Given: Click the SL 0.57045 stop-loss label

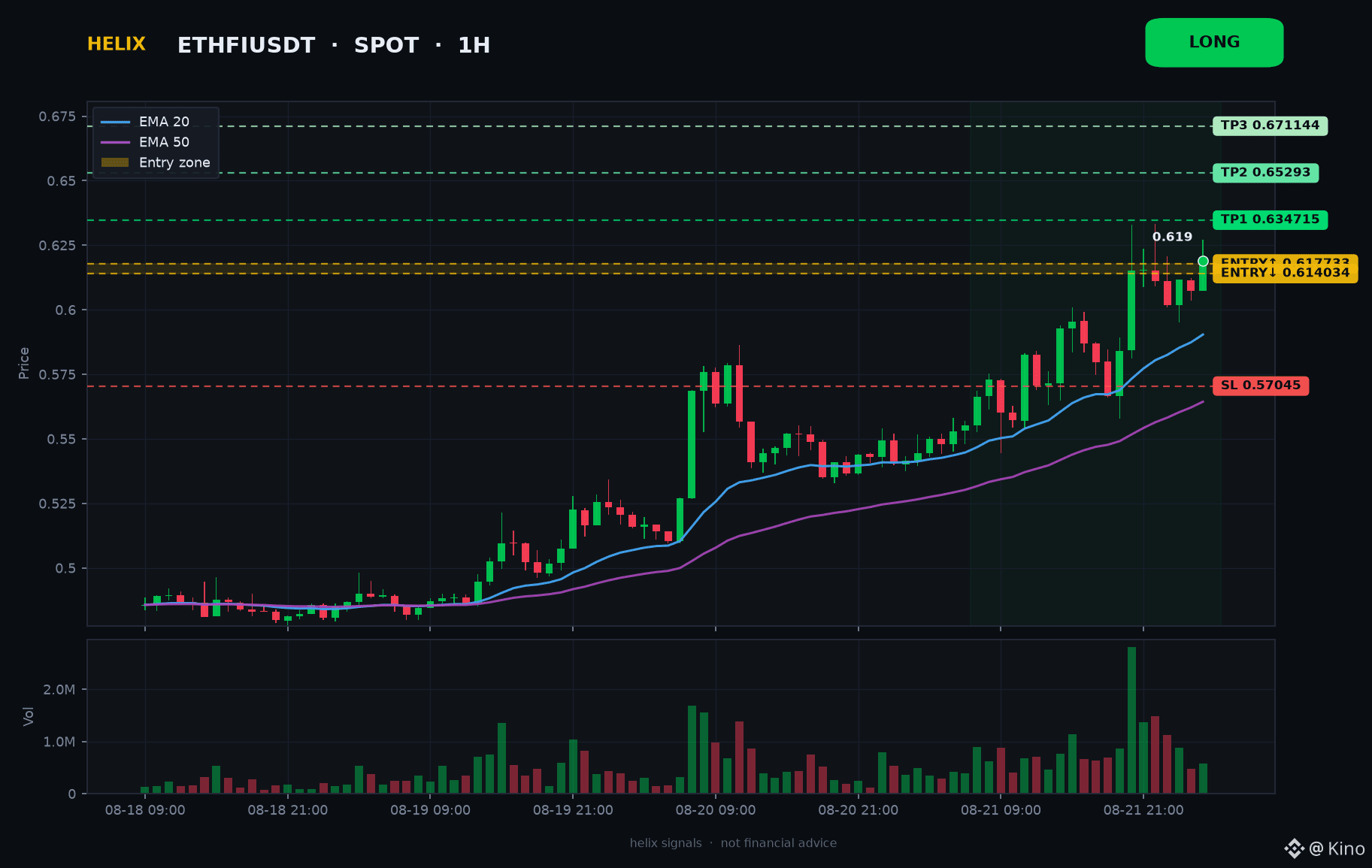Looking at the screenshot, I should click(x=1261, y=386).
